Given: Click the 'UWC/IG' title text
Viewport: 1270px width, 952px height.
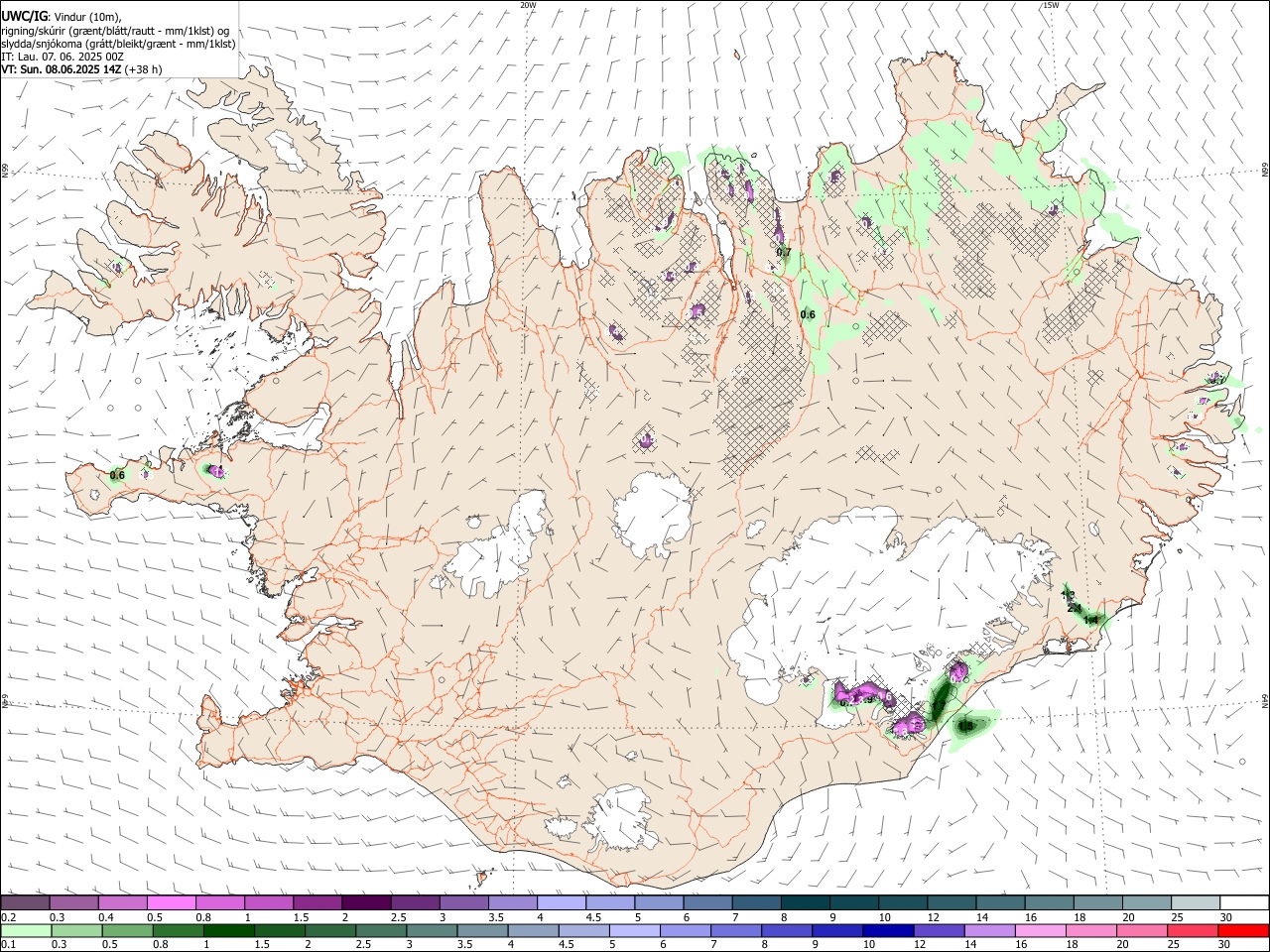Looking at the screenshot, I should (x=24, y=17).
